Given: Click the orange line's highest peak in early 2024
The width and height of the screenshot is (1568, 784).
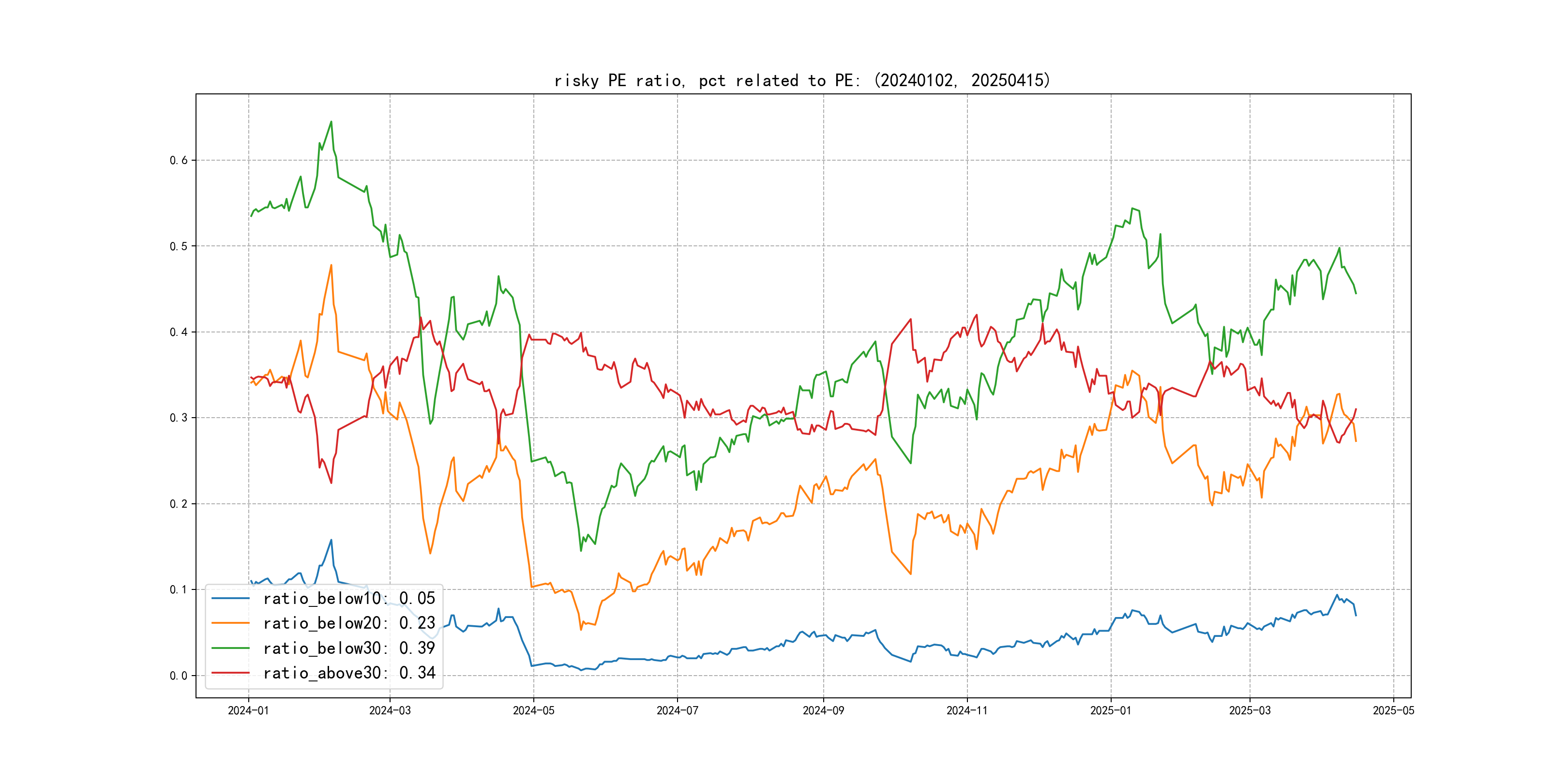Looking at the screenshot, I should (331, 265).
